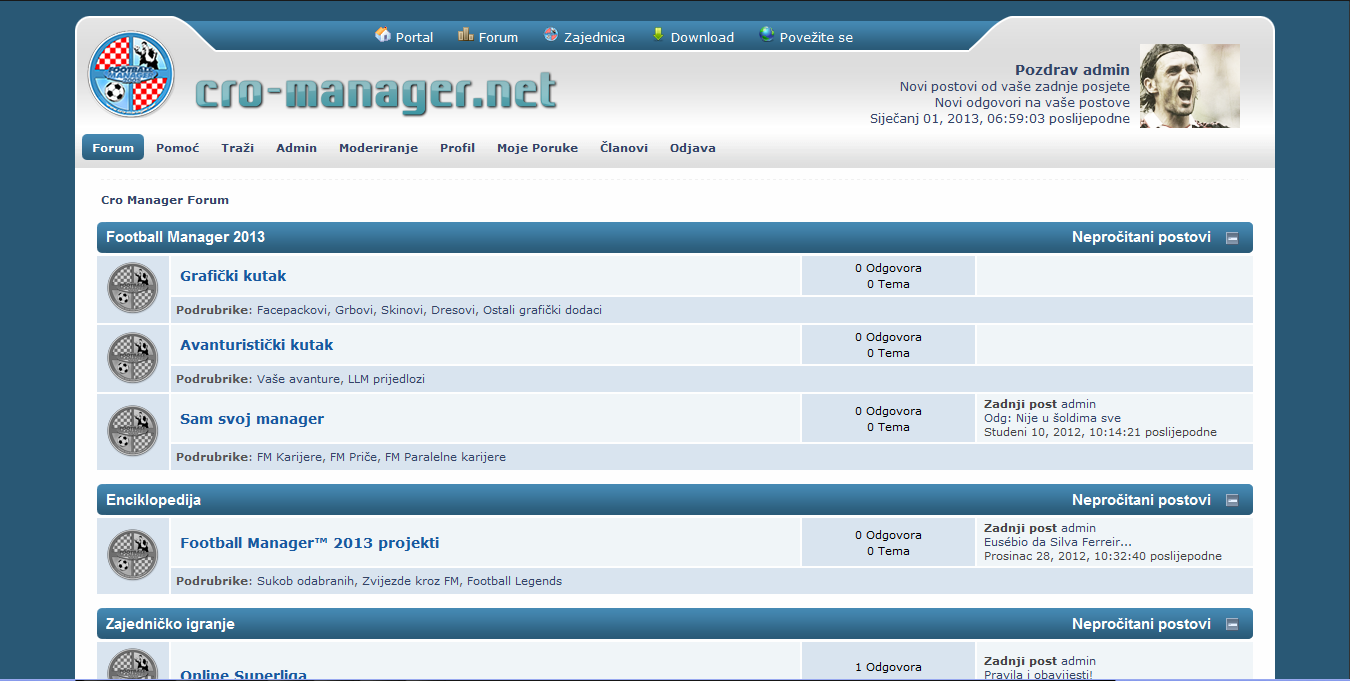Open the Football Legends sub-board
The height and width of the screenshot is (681, 1350).
coord(514,581)
